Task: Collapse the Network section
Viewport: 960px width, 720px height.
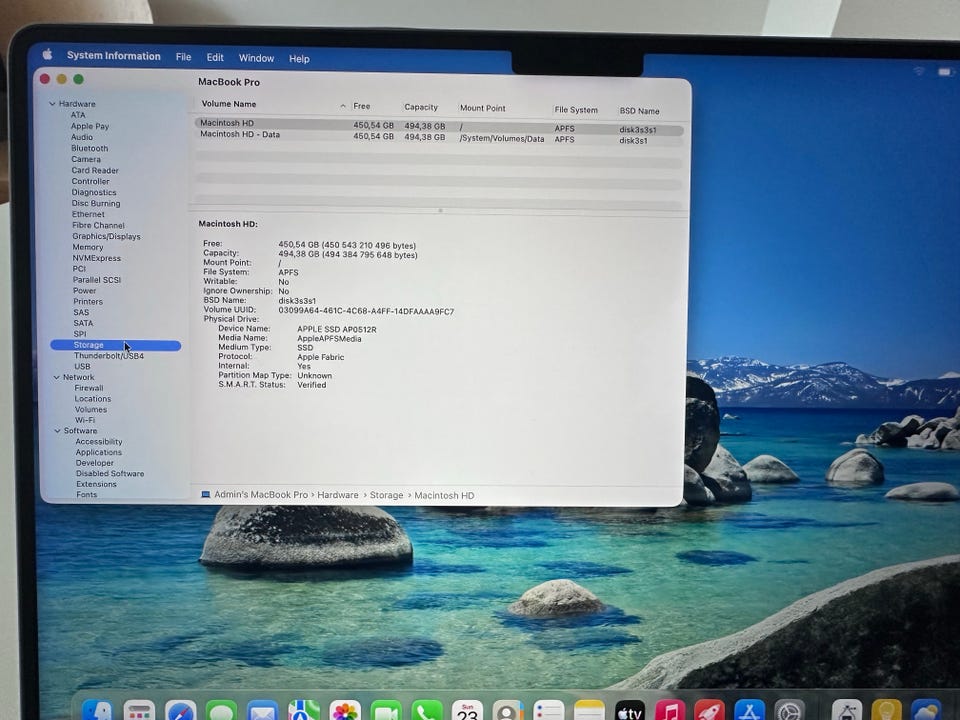Action: pyautogui.click(x=56, y=377)
